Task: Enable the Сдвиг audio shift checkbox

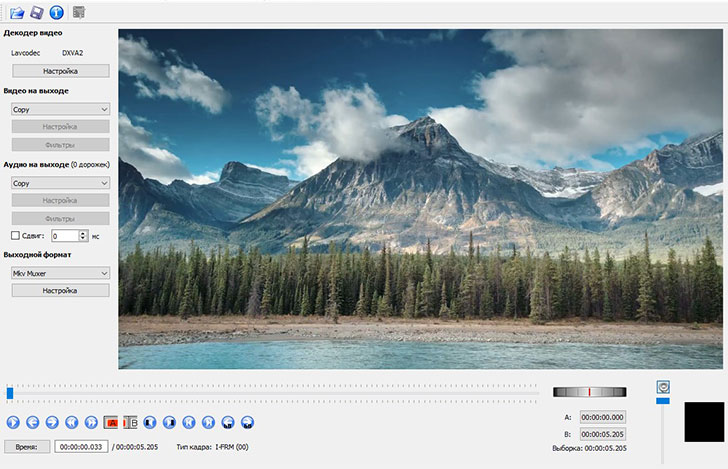Action: click(15, 236)
